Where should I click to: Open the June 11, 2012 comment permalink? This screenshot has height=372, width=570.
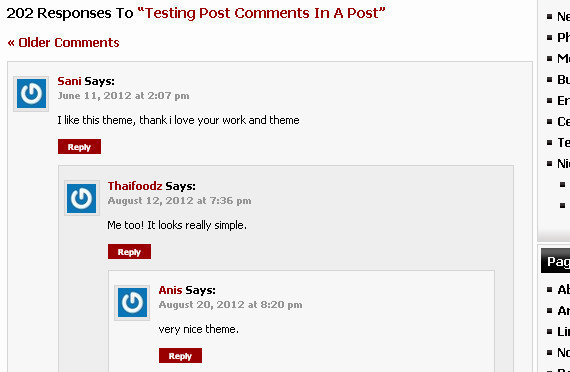(123, 96)
